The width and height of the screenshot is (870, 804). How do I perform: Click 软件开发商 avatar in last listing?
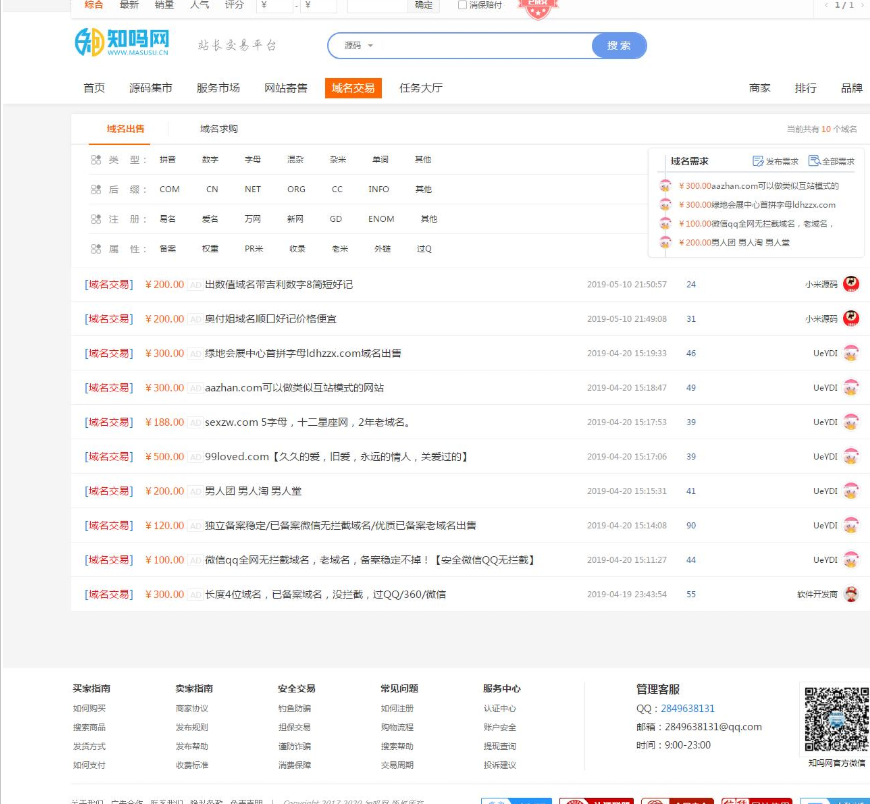[x=851, y=594]
